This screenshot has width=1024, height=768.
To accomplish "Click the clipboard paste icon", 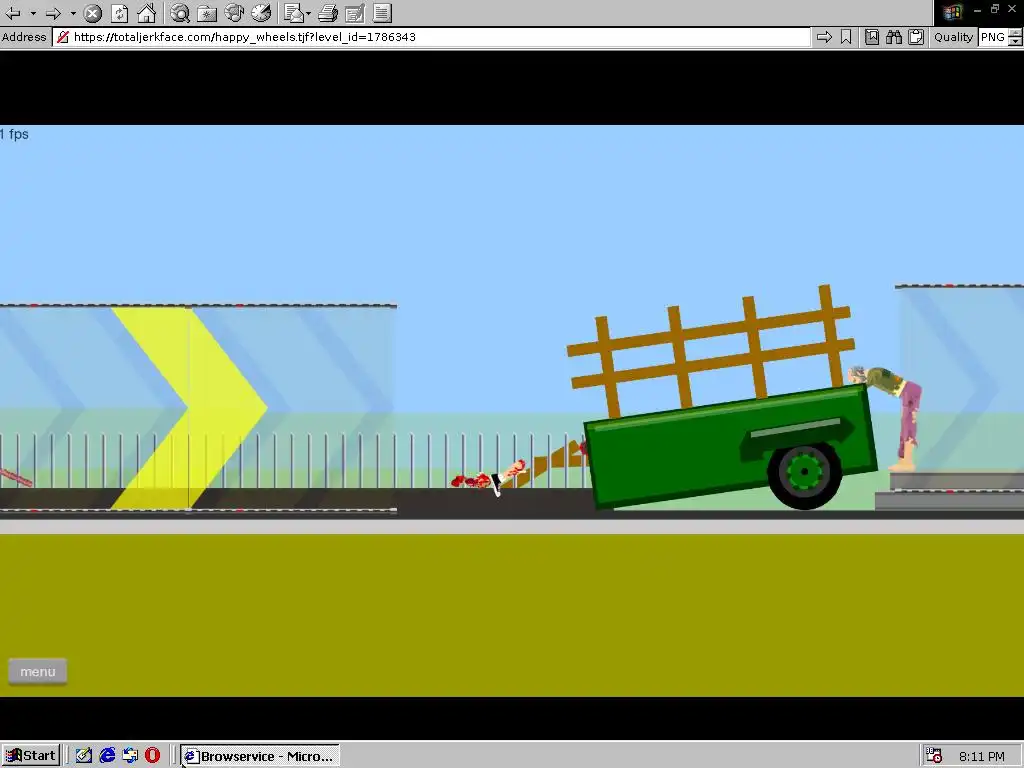I will click(x=916, y=37).
